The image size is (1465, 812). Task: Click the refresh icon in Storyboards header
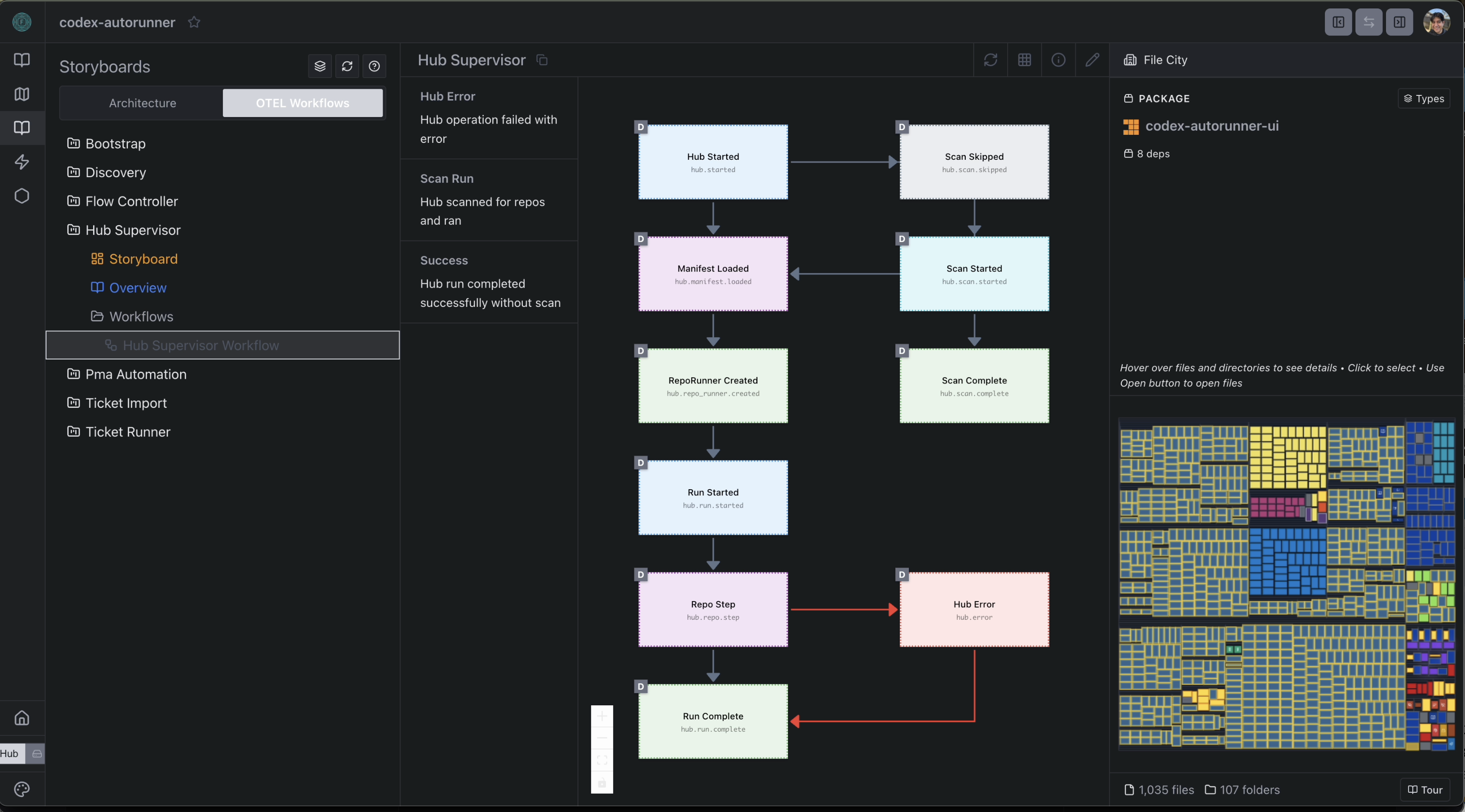coord(347,66)
